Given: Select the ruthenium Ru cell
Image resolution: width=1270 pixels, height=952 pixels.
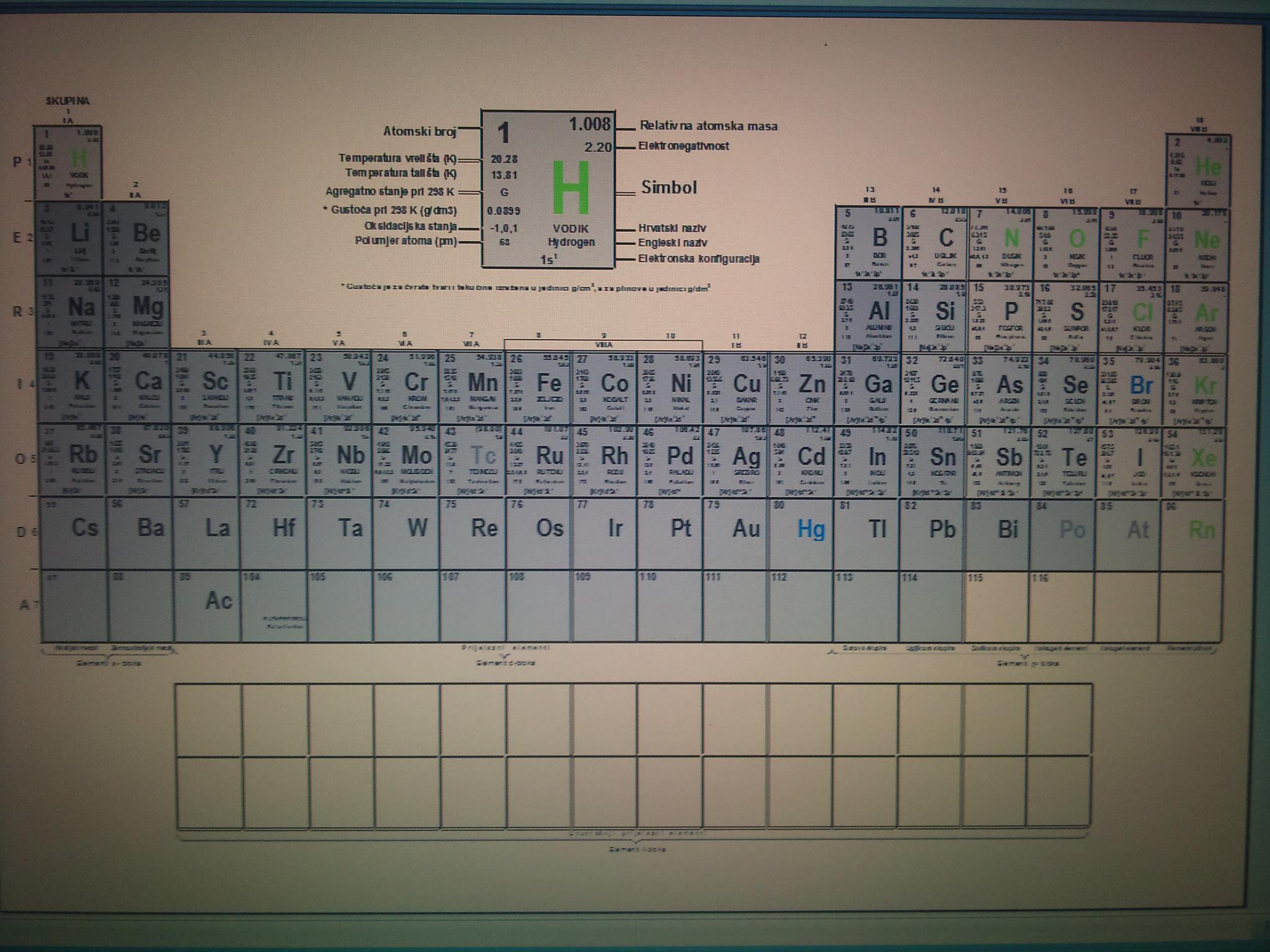Looking at the screenshot, I should point(539,462).
